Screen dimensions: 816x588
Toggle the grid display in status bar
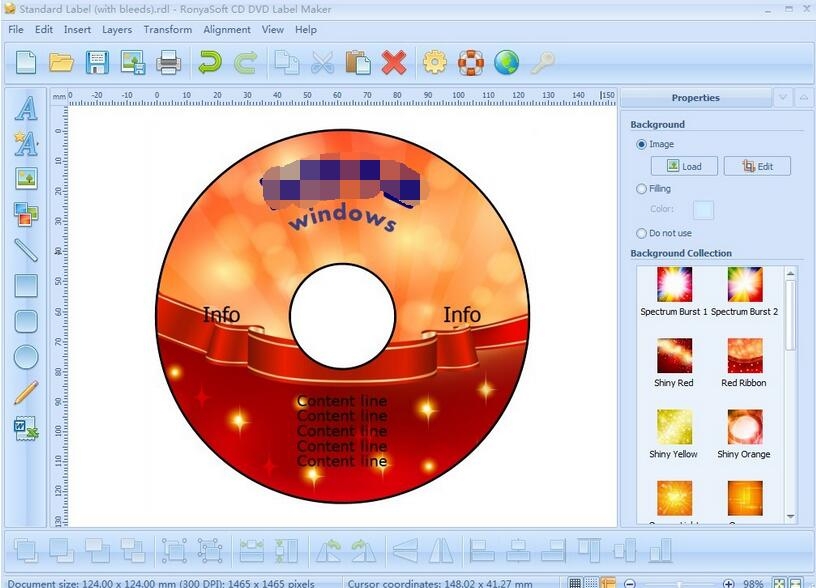[x=575, y=583]
